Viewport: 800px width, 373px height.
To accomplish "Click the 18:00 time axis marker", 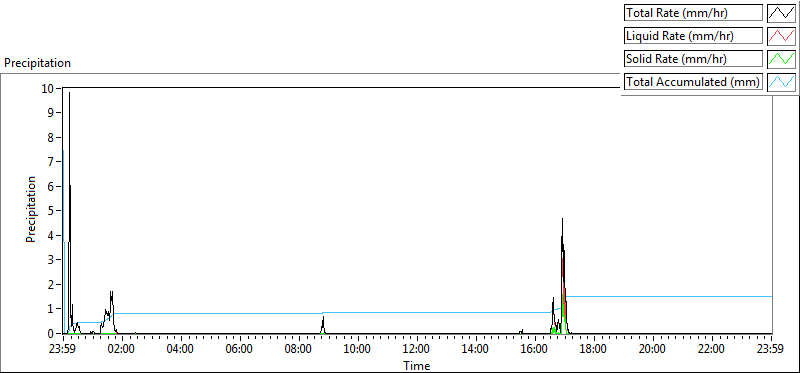I will coord(594,350).
